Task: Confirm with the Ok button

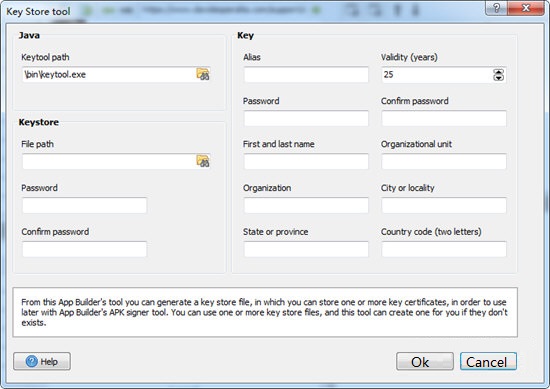Action: point(425,361)
